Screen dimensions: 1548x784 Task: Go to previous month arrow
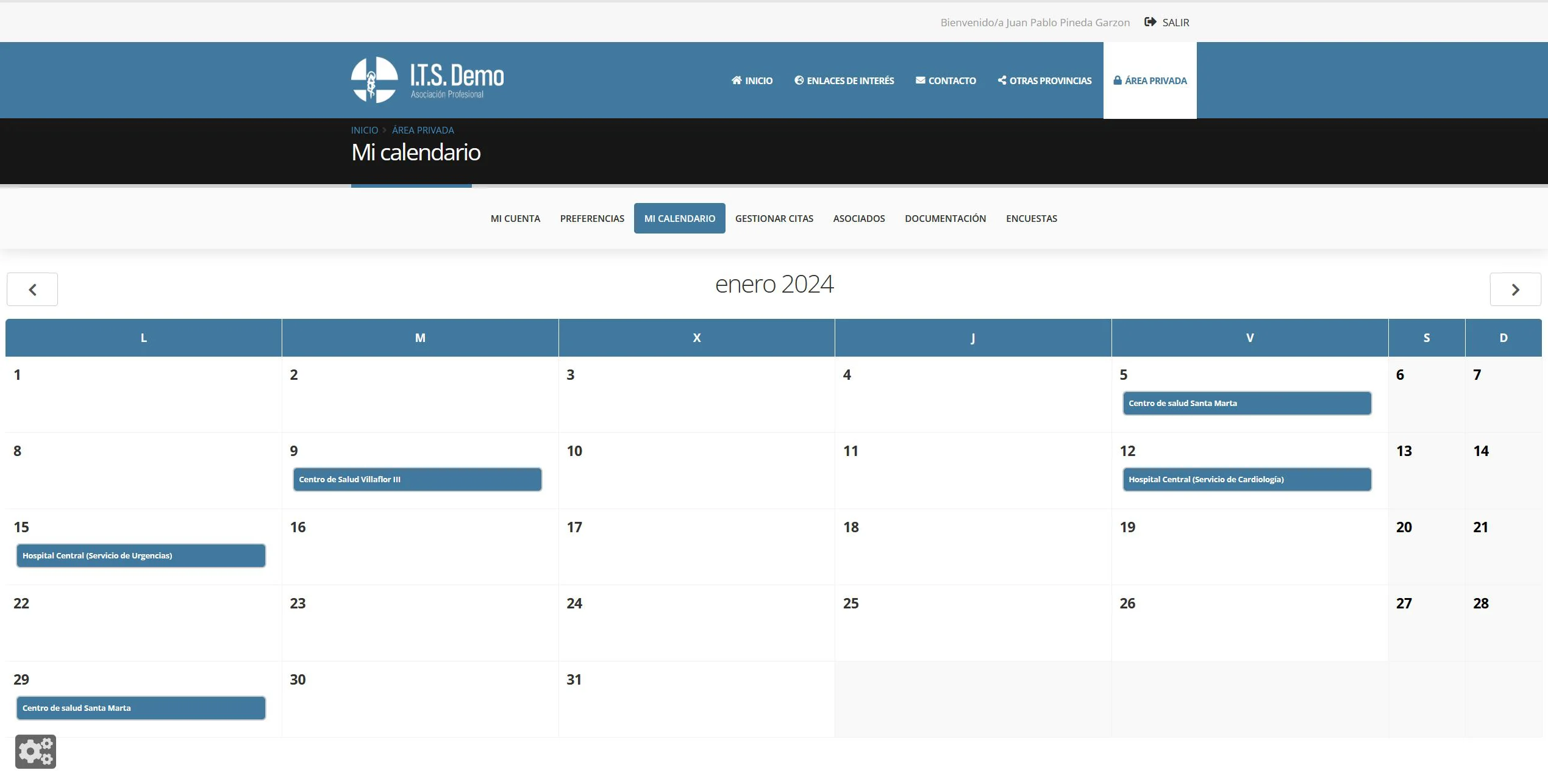click(x=32, y=290)
